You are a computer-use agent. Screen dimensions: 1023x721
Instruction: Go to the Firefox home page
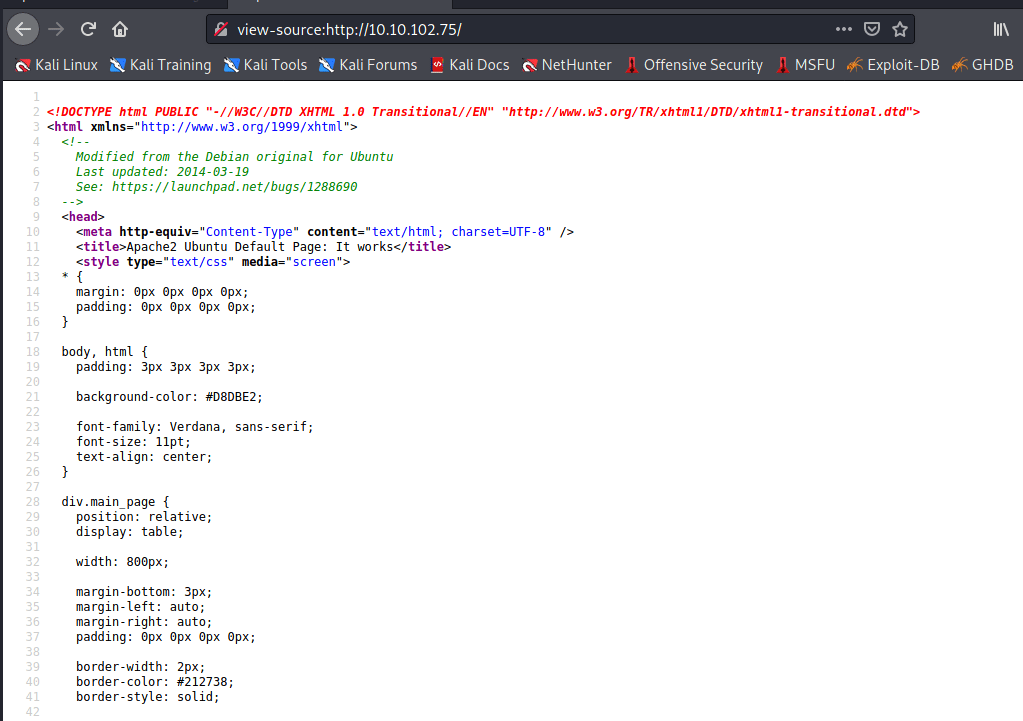(x=120, y=29)
